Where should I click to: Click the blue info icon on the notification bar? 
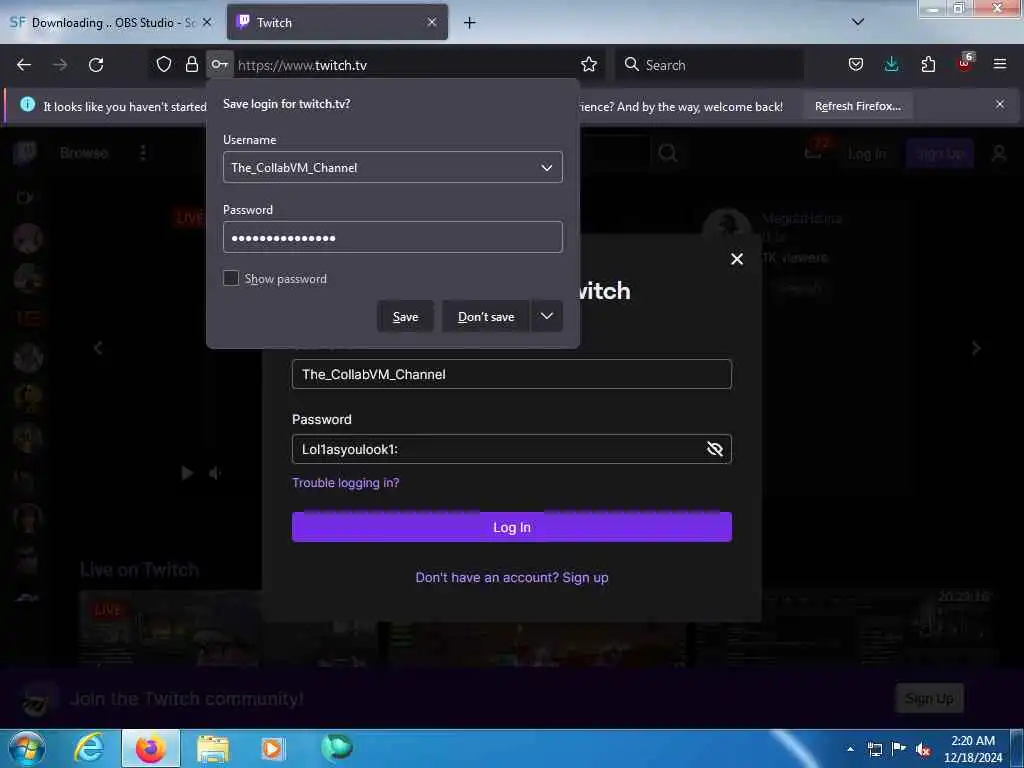[27, 104]
